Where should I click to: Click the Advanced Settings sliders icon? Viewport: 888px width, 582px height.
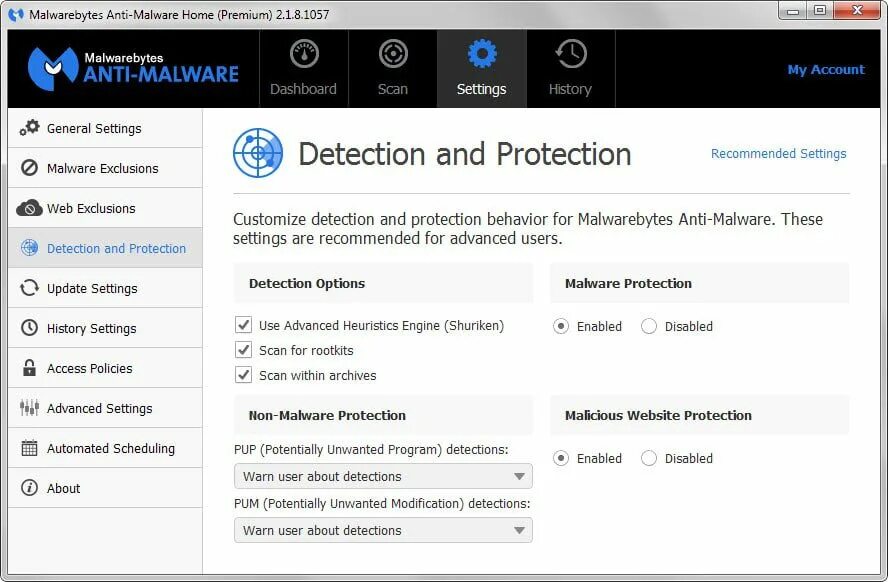(28, 408)
